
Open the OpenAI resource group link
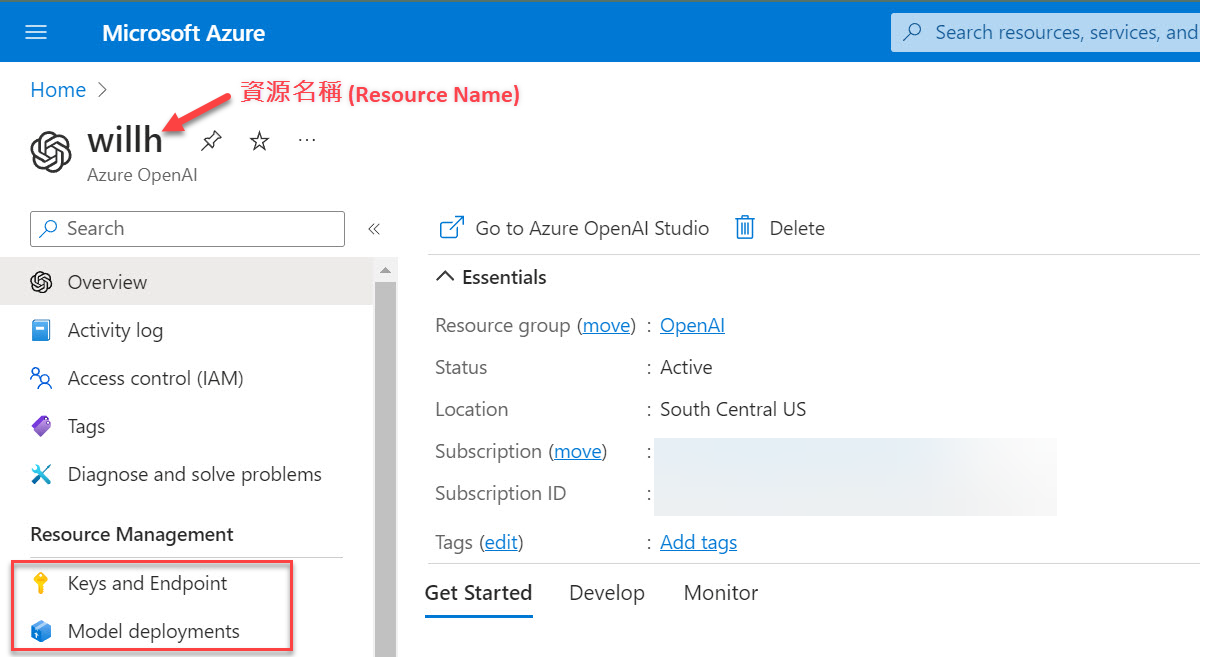point(692,325)
